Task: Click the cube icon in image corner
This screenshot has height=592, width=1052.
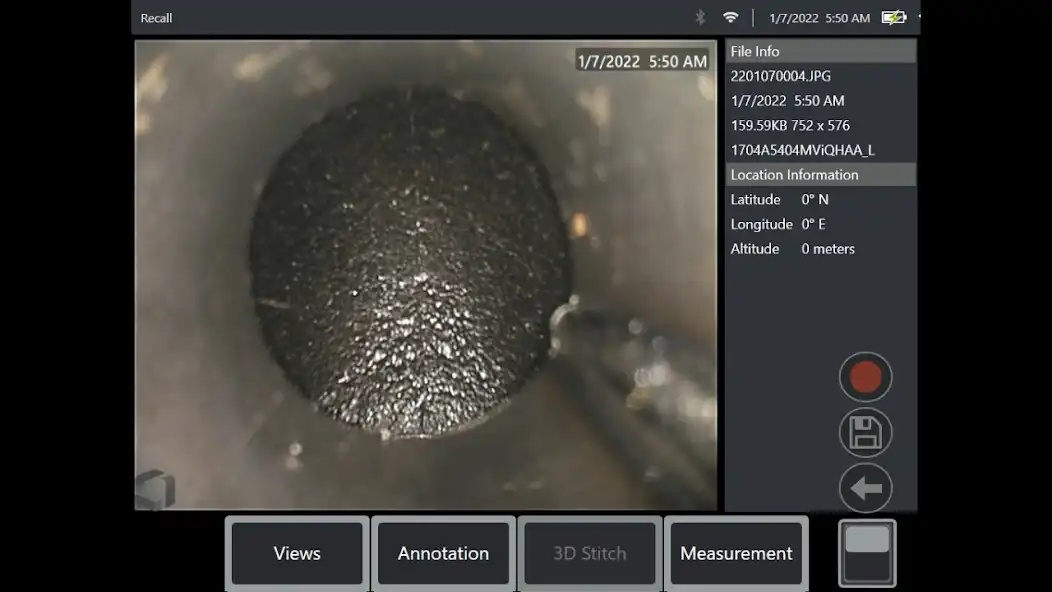Action: coord(155,489)
